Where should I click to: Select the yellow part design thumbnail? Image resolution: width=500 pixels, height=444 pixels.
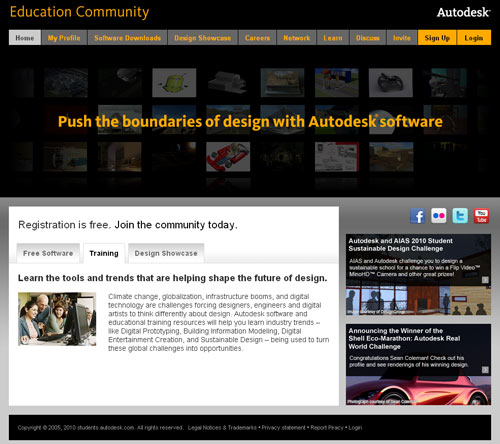[x=174, y=83]
